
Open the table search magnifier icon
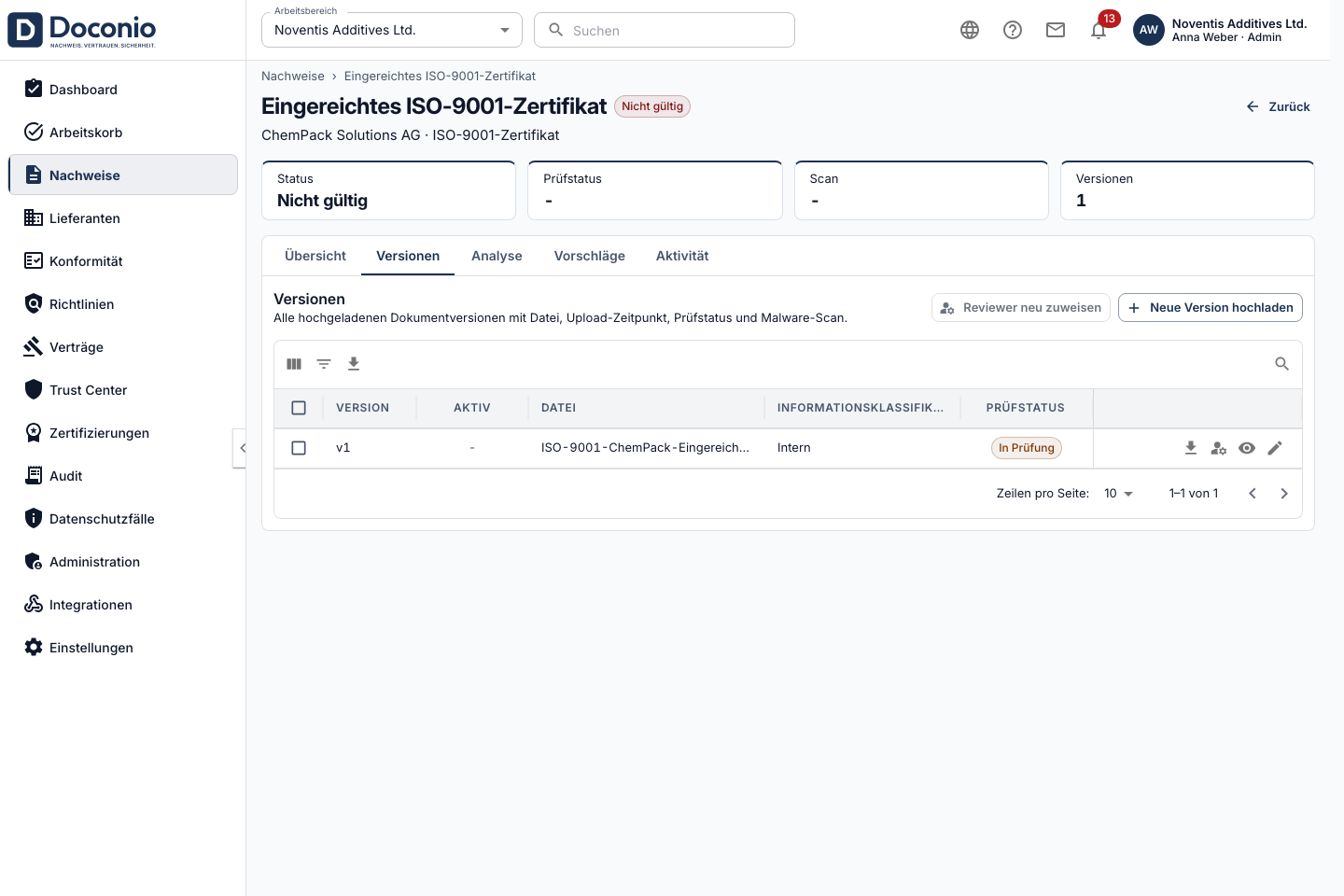(x=1282, y=364)
